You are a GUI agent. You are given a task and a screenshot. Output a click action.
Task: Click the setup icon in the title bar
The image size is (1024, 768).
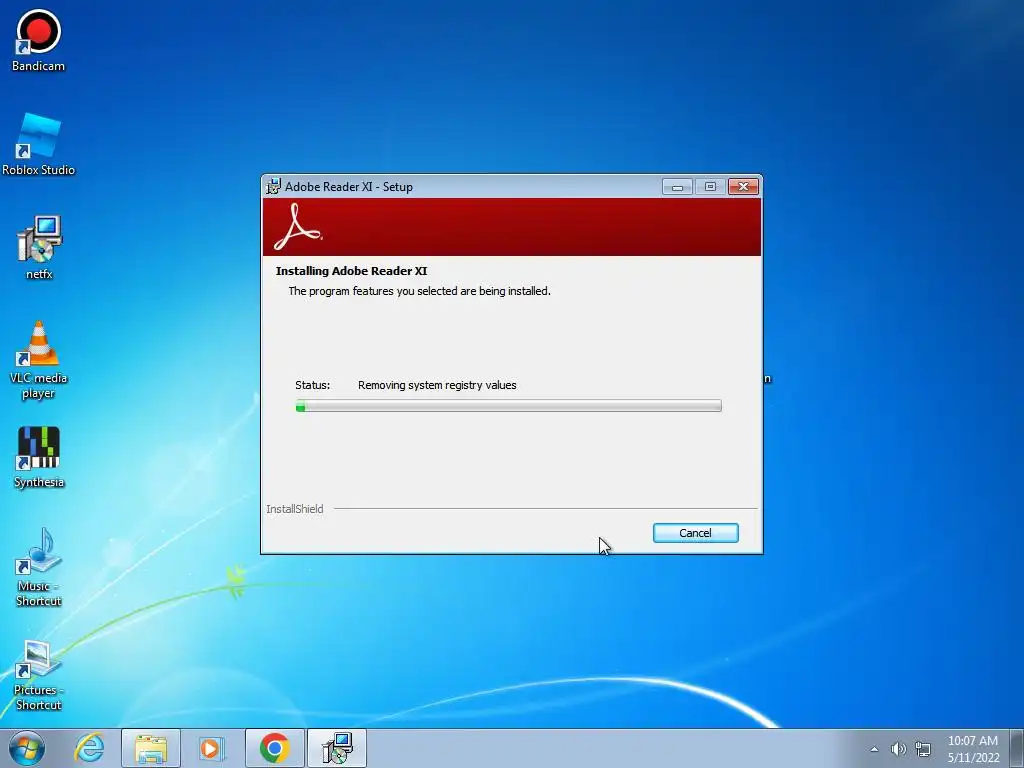[x=273, y=187]
